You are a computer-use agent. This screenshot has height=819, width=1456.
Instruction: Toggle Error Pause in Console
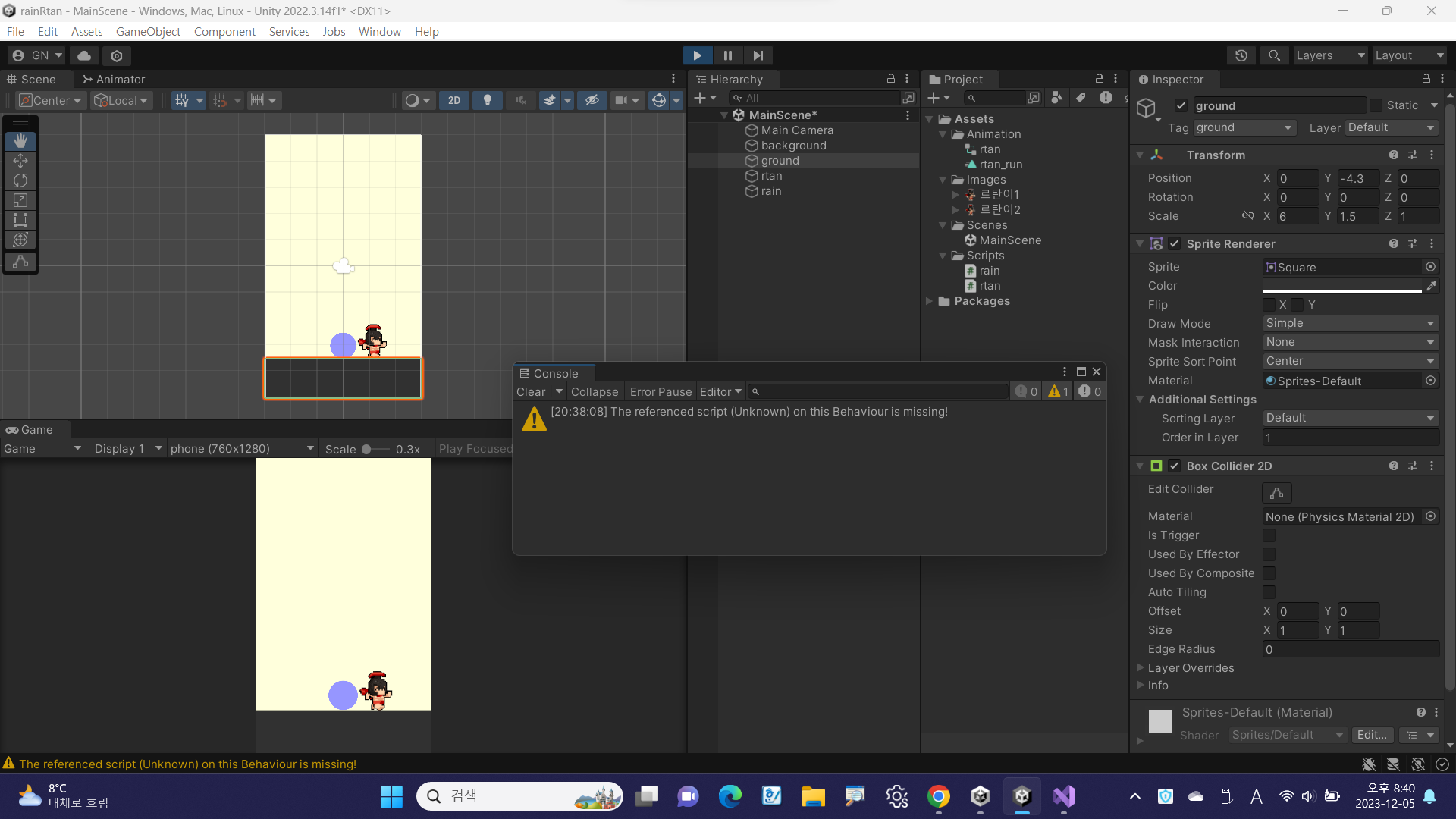(661, 392)
